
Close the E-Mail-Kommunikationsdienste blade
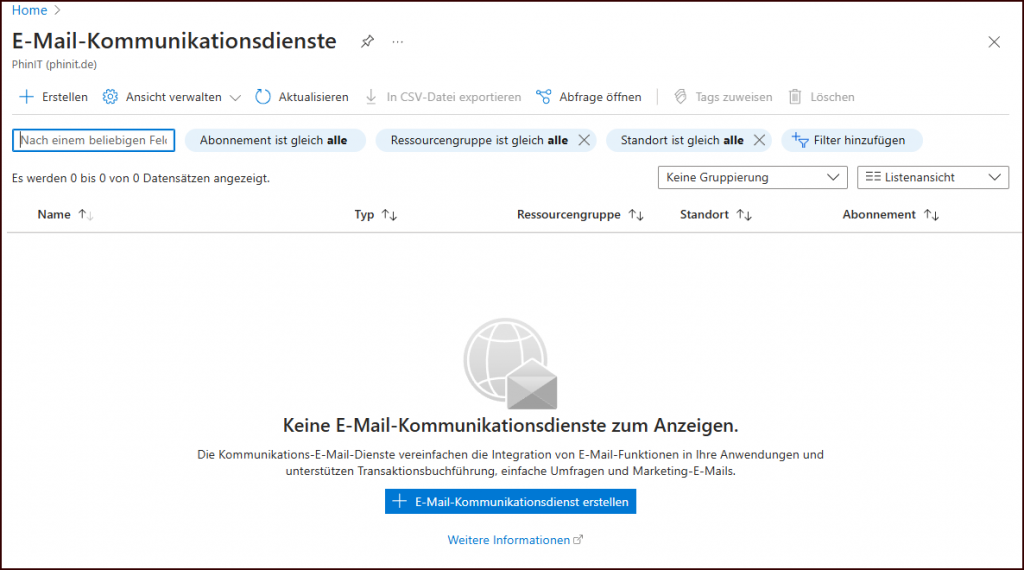pyautogui.click(x=994, y=42)
